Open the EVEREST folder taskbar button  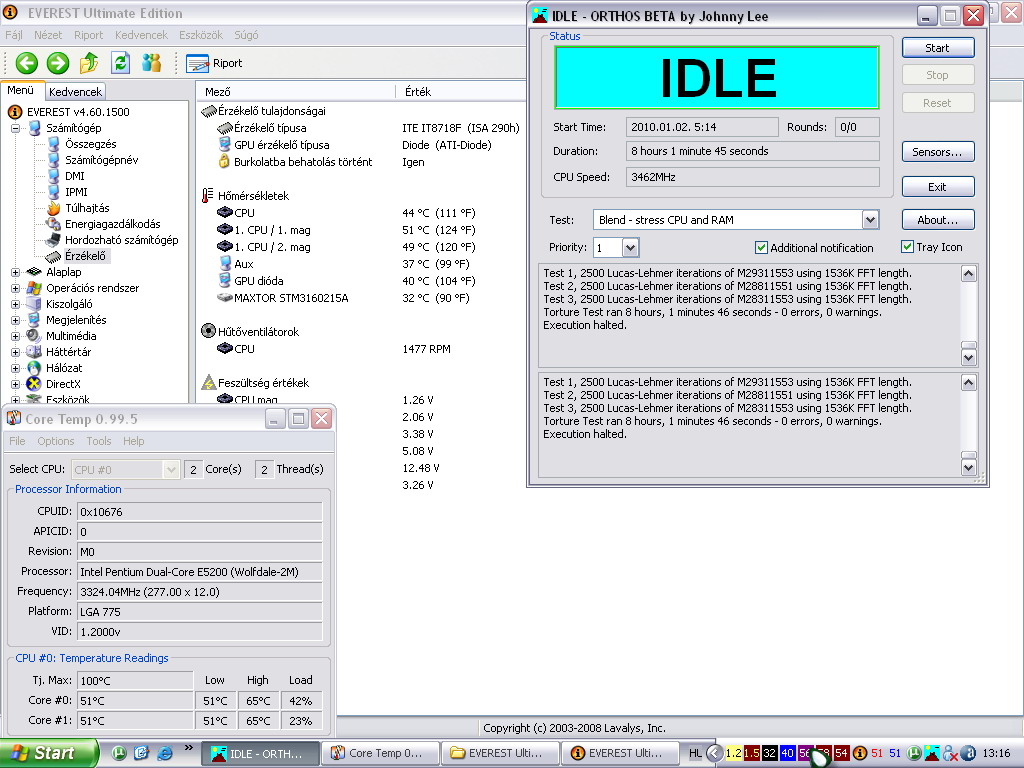click(500, 753)
